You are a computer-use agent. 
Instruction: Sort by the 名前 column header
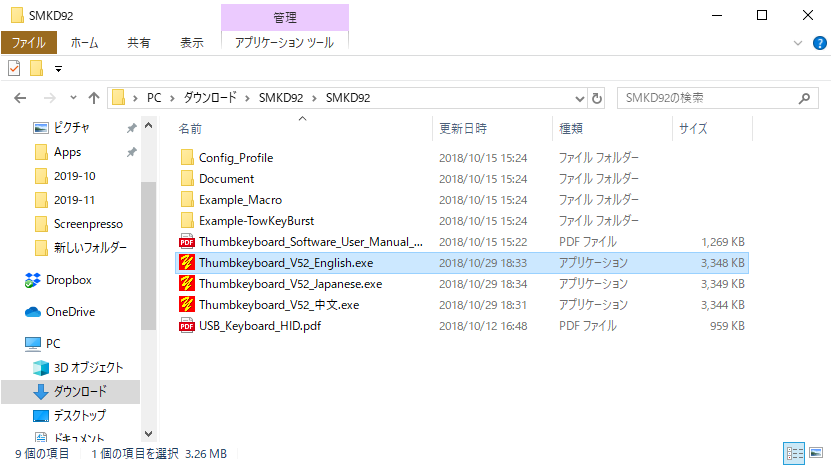[190, 128]
